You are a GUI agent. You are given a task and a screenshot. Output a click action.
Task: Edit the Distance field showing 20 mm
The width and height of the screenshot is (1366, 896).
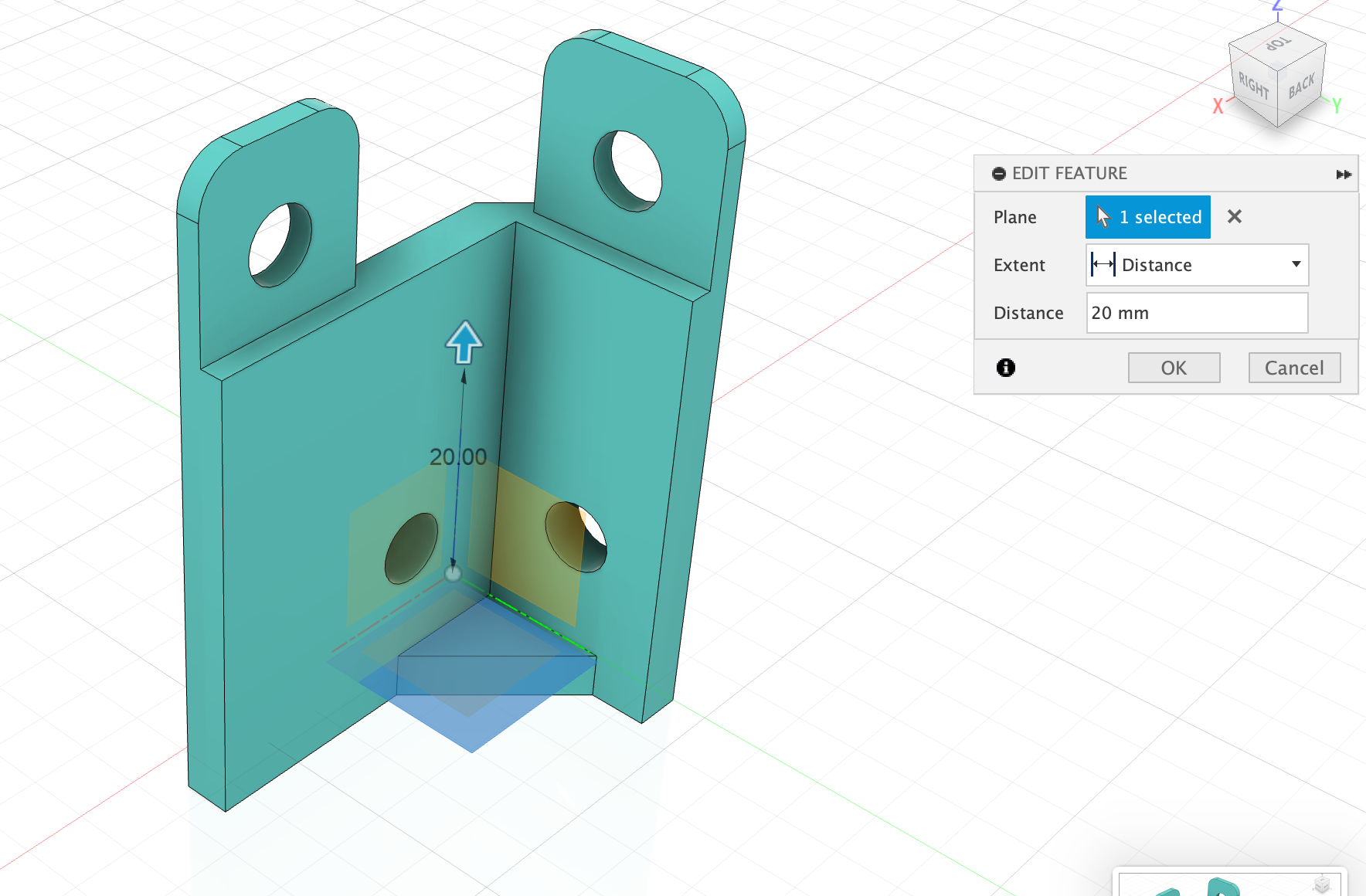1197,313
